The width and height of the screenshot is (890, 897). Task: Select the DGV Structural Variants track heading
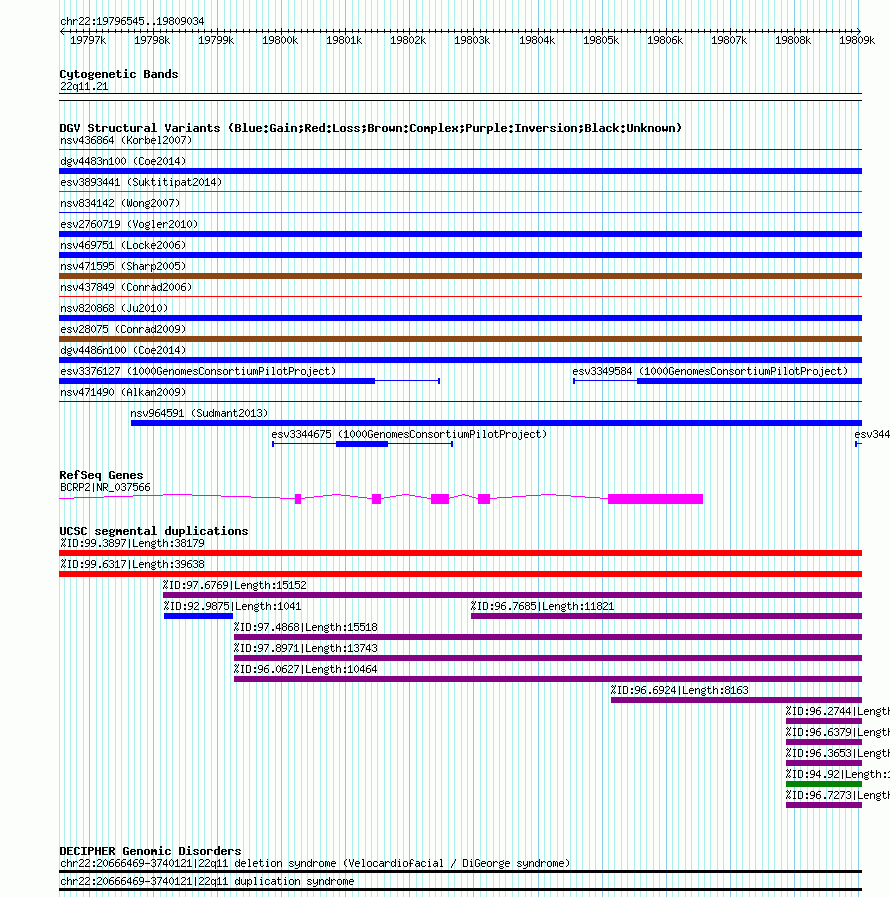pyautogui.click(x=371, y=128)
